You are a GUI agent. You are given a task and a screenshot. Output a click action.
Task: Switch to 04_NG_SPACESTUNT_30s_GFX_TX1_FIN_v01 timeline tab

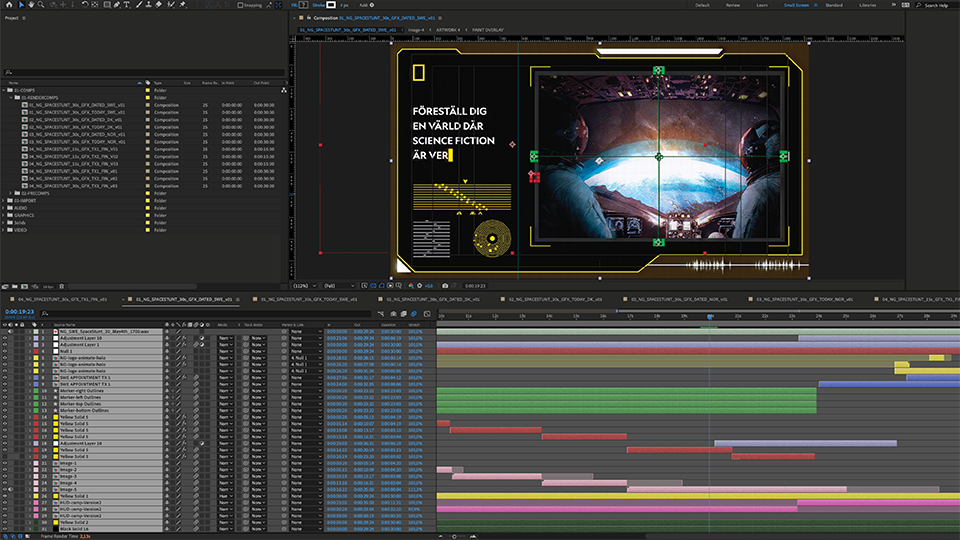62,299
